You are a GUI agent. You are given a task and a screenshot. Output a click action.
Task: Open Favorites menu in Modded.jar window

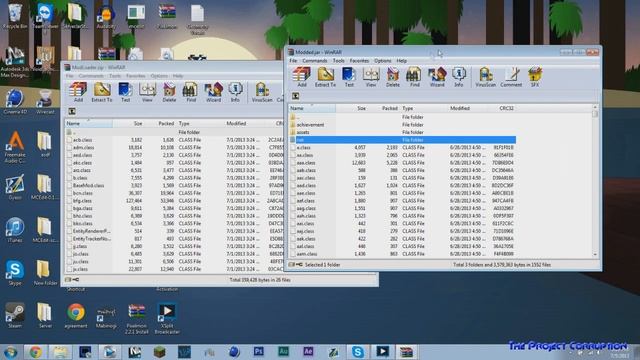(359, 61)
